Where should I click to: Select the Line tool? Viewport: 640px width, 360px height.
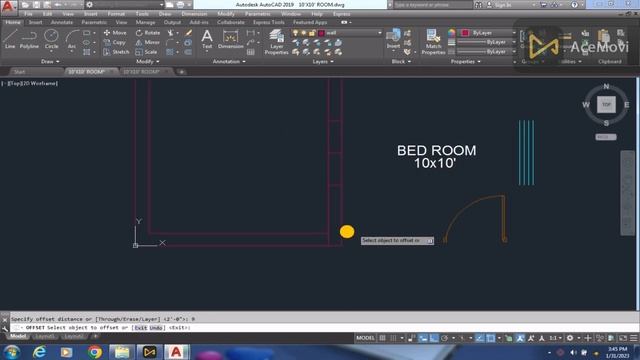tap(10, 39)
